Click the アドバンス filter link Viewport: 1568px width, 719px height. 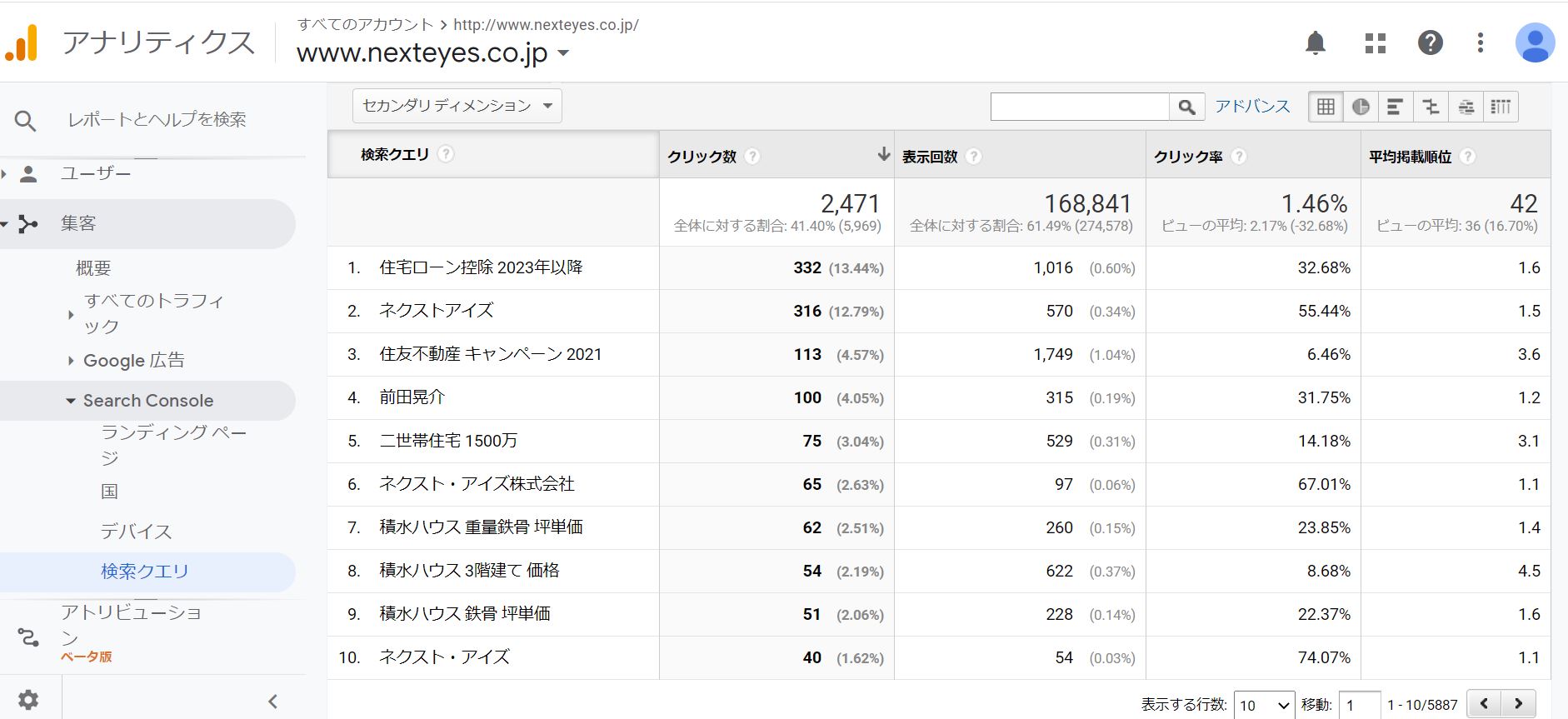[x=1252, y=107]
